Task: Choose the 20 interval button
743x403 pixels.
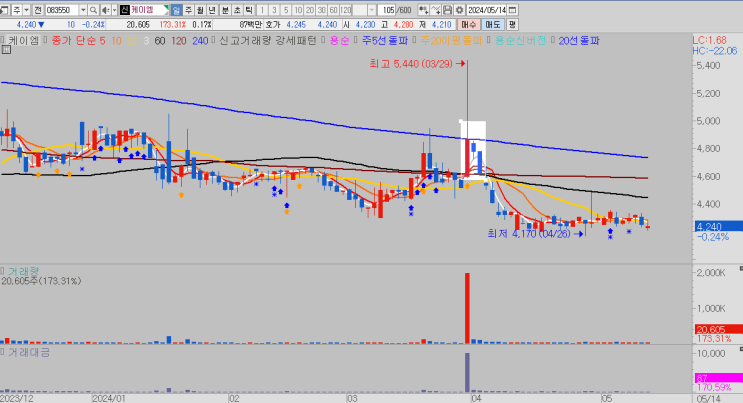Action: pos(309,10)
